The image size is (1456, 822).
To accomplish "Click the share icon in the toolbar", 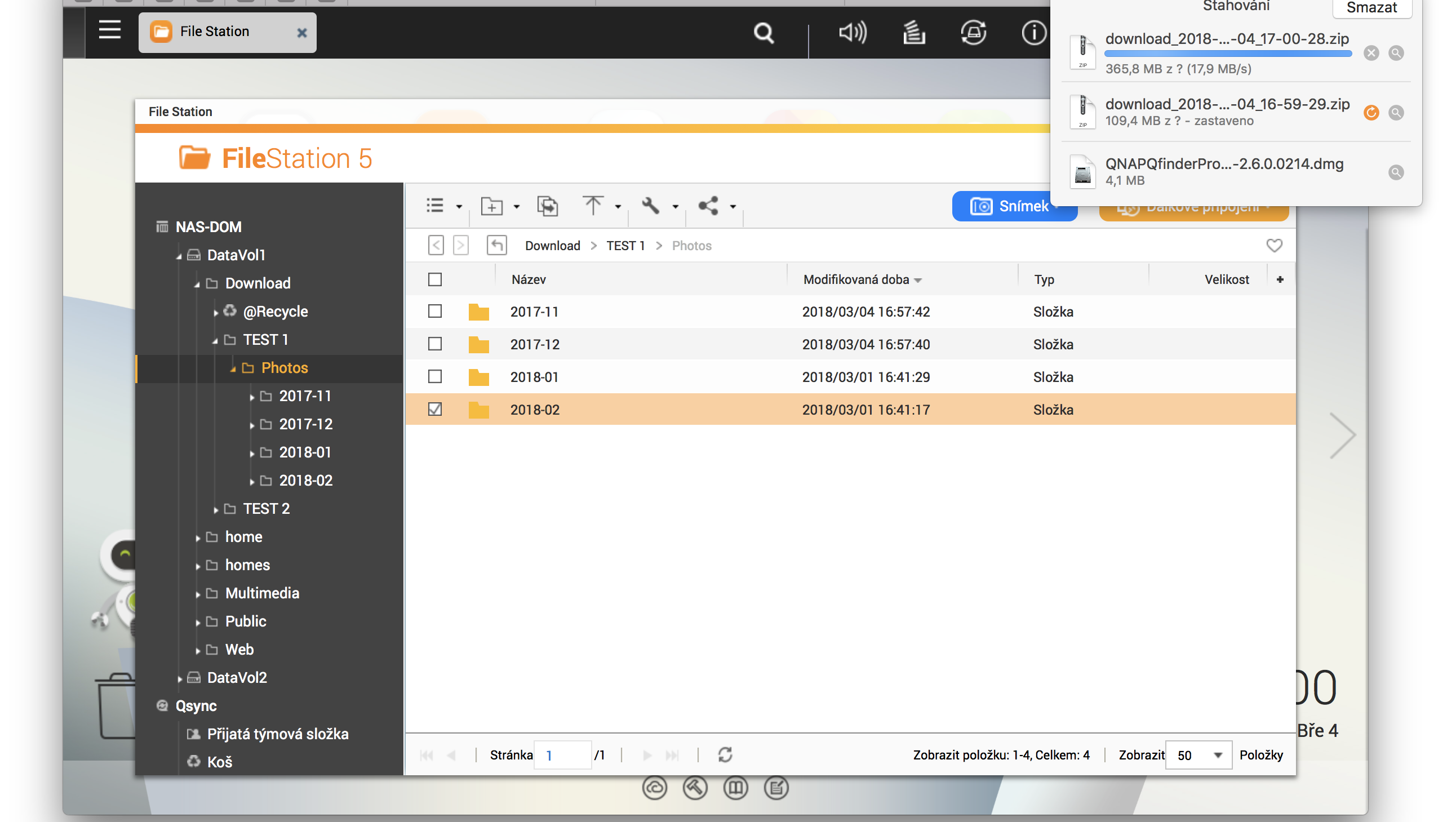I will (708, 206).
